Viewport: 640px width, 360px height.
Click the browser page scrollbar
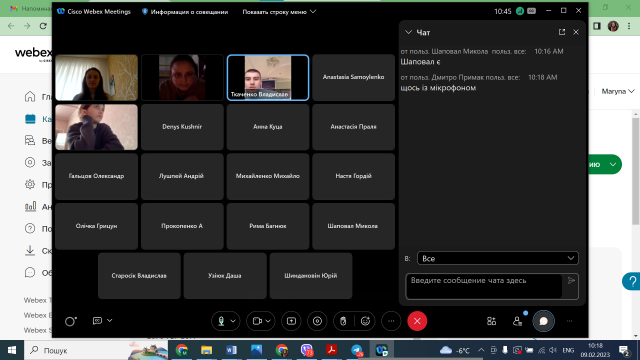636,171
